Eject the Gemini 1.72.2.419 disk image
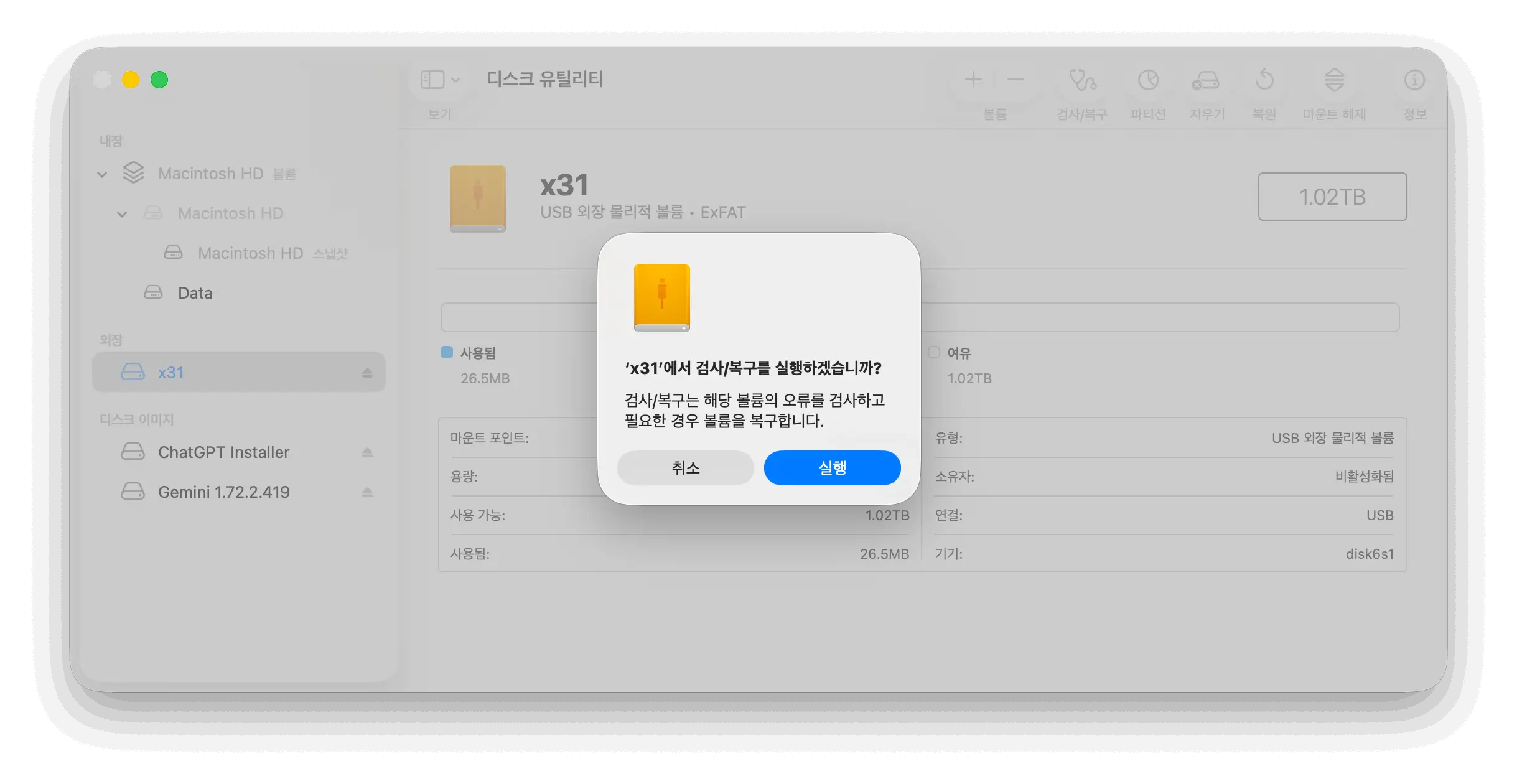 coord(367,492)
